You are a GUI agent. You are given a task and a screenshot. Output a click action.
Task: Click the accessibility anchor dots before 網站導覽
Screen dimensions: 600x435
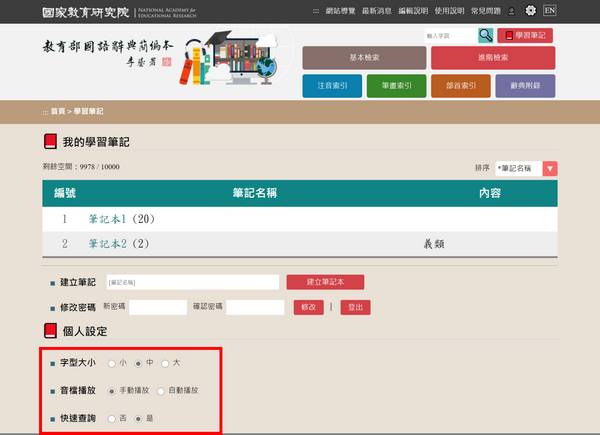(x=316, y=11)
